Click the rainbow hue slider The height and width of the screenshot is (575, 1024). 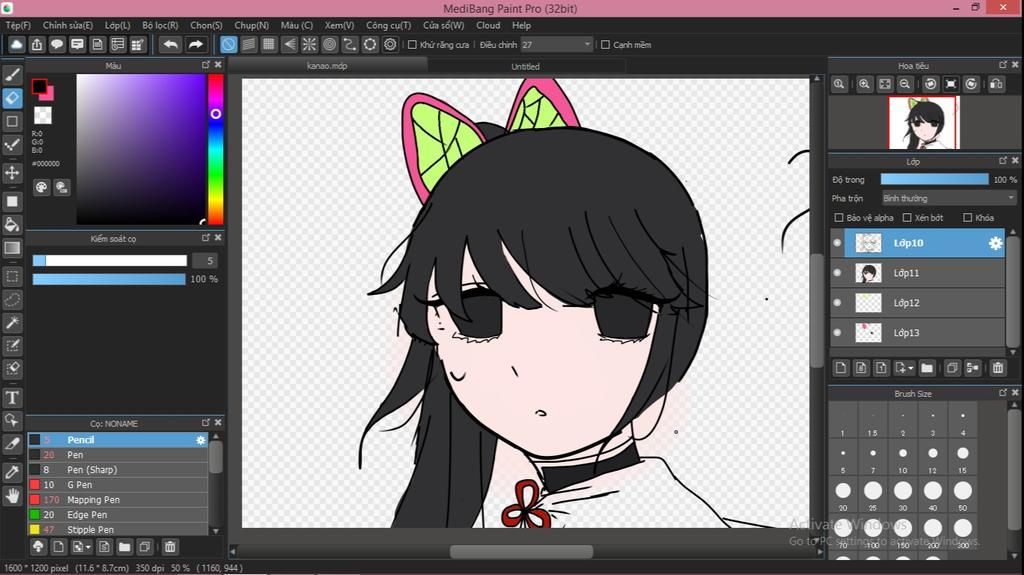216,149
